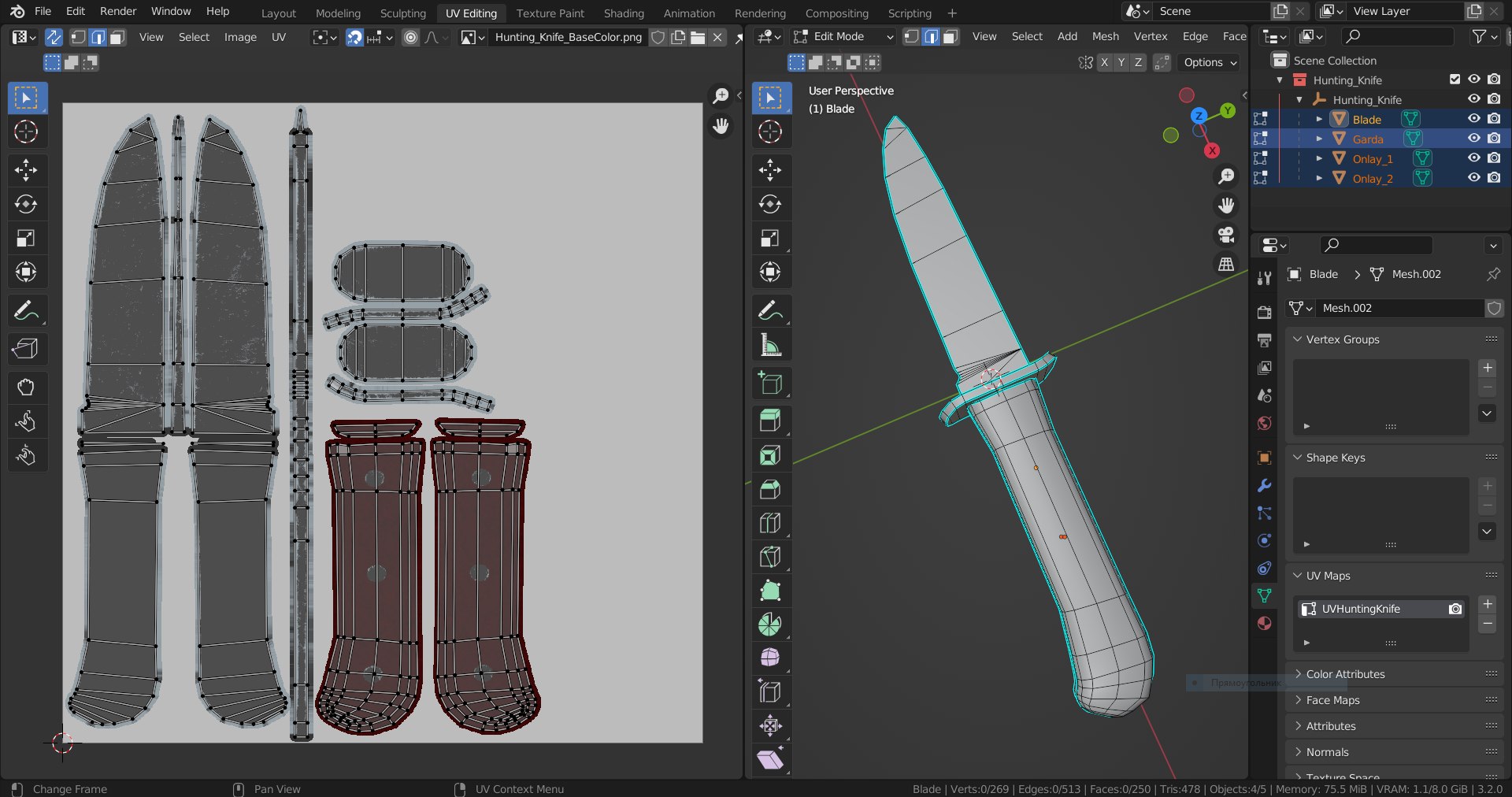This screenshot has width=1512, height=797.
Task: Expand the Blade object in outliner
Action: [x=1319, y=119]
